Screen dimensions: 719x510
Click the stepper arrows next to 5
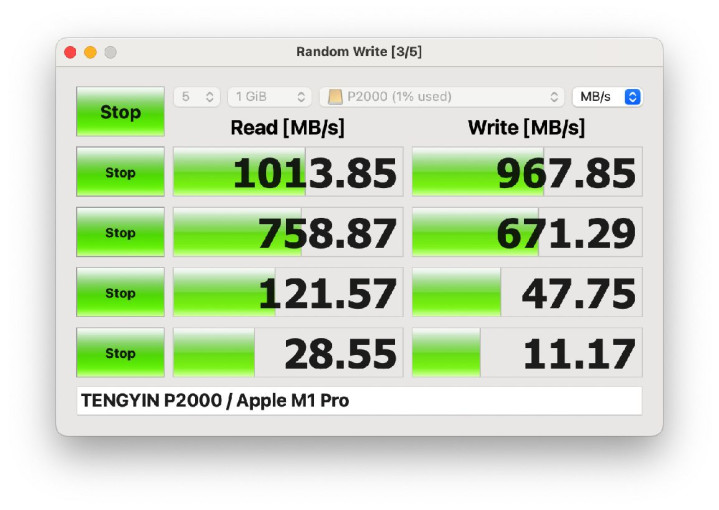[210, 97]
